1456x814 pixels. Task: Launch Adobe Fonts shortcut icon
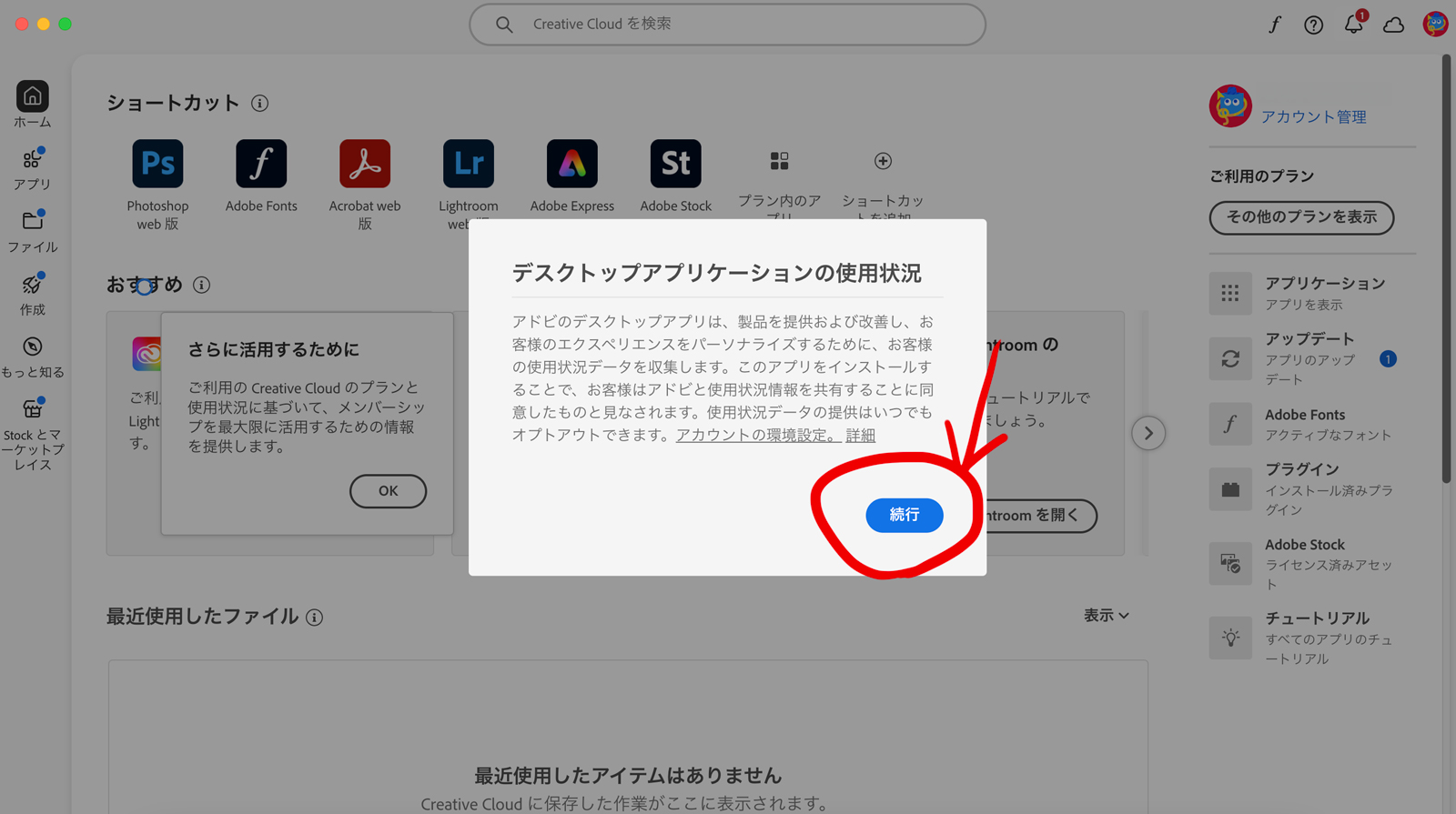pos(261,164)
